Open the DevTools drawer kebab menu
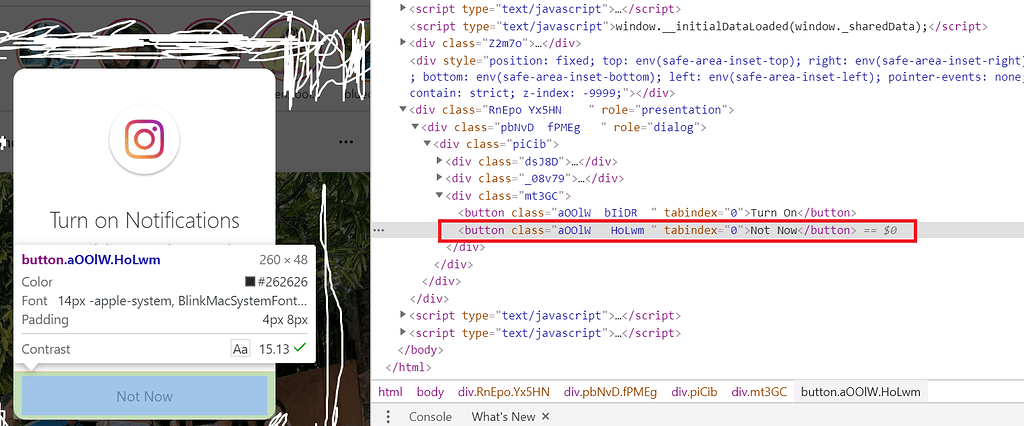Screen dimensions: 1024x426 coord(388,416)
